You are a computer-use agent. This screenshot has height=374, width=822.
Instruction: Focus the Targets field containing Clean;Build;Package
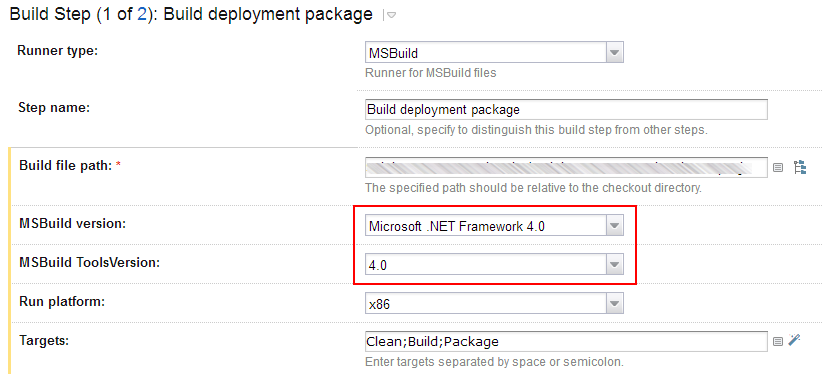pos(566,341)
